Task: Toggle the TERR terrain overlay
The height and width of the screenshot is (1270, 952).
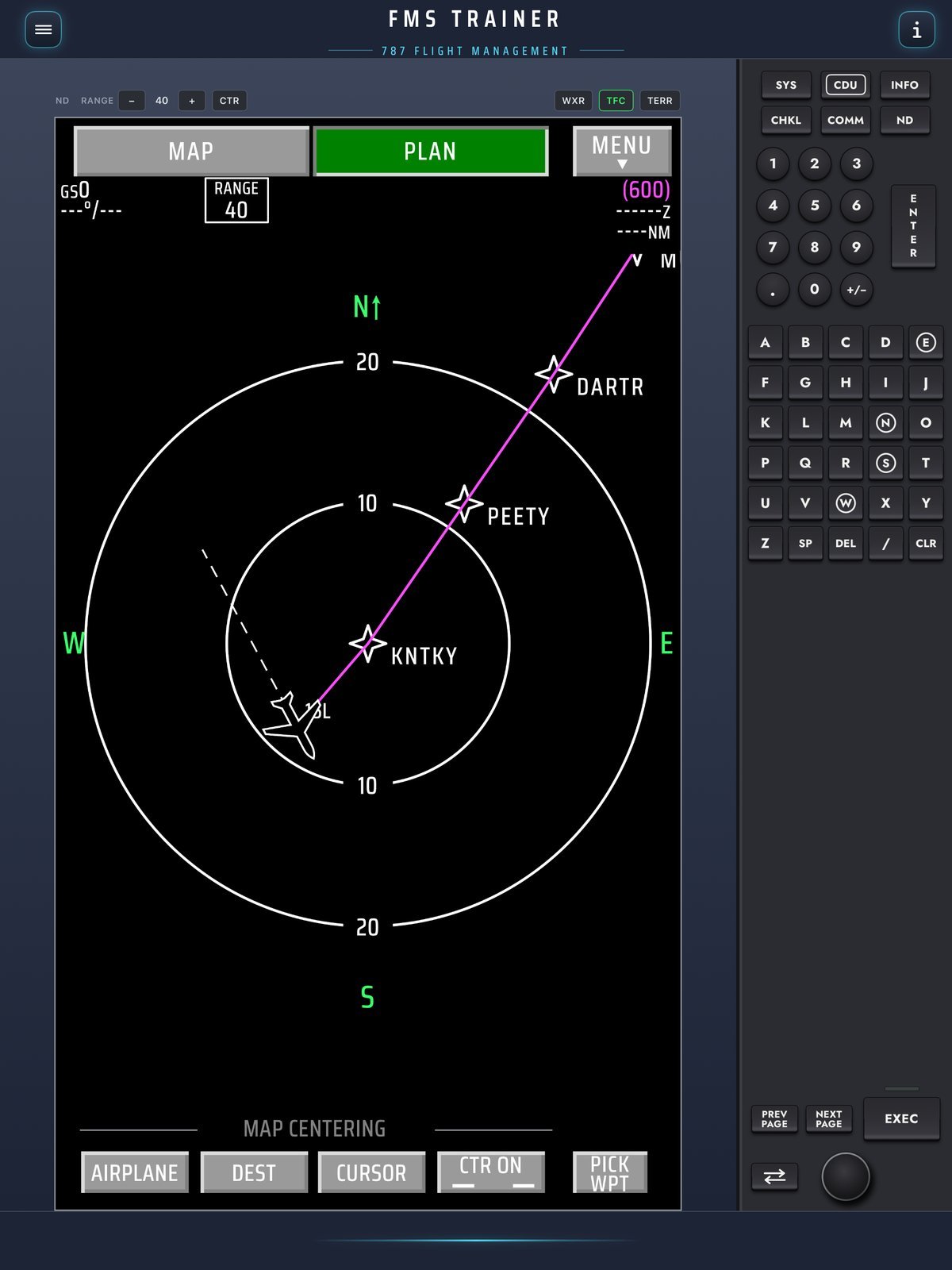Action: pos(660,101)
